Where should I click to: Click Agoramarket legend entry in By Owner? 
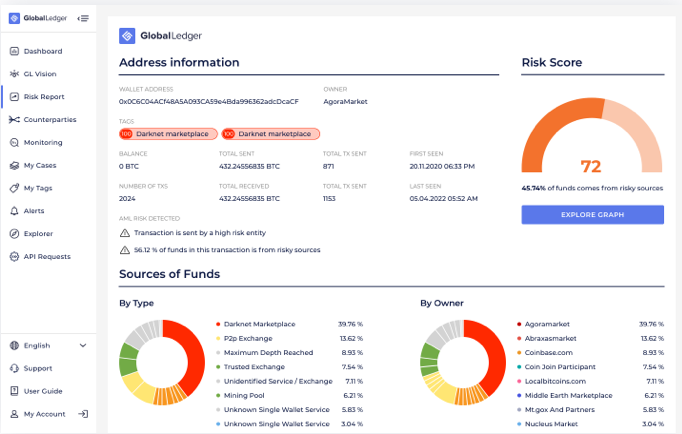tap(590, 324)
